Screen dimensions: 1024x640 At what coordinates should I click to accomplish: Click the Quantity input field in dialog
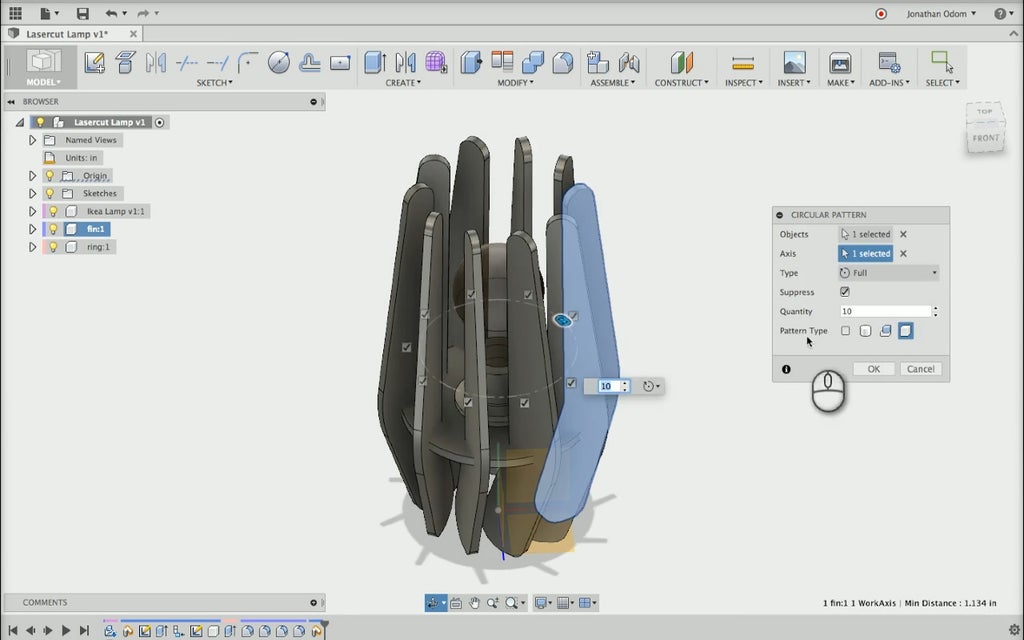pos(884,312)
